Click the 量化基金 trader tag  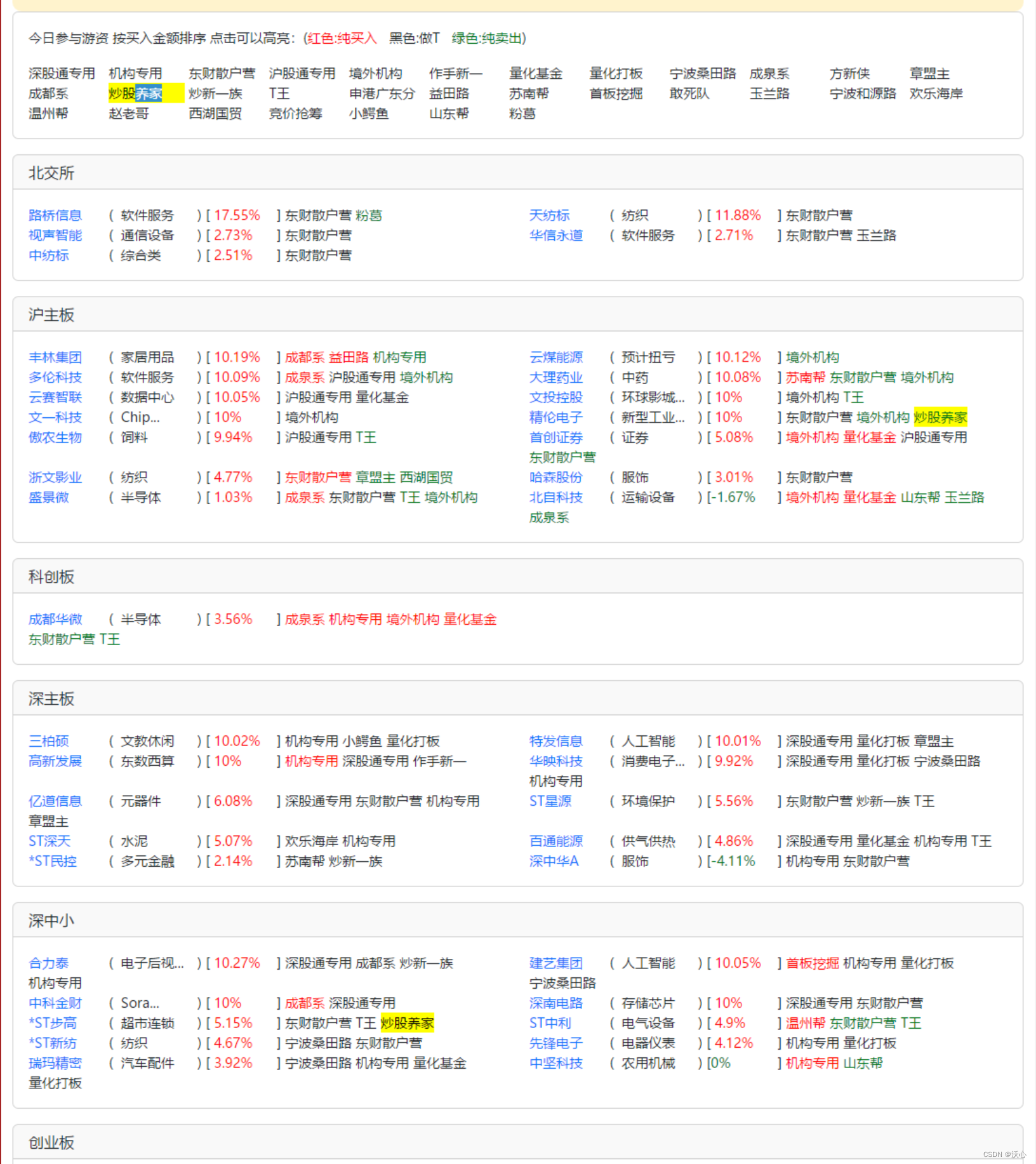pos(536,74)
